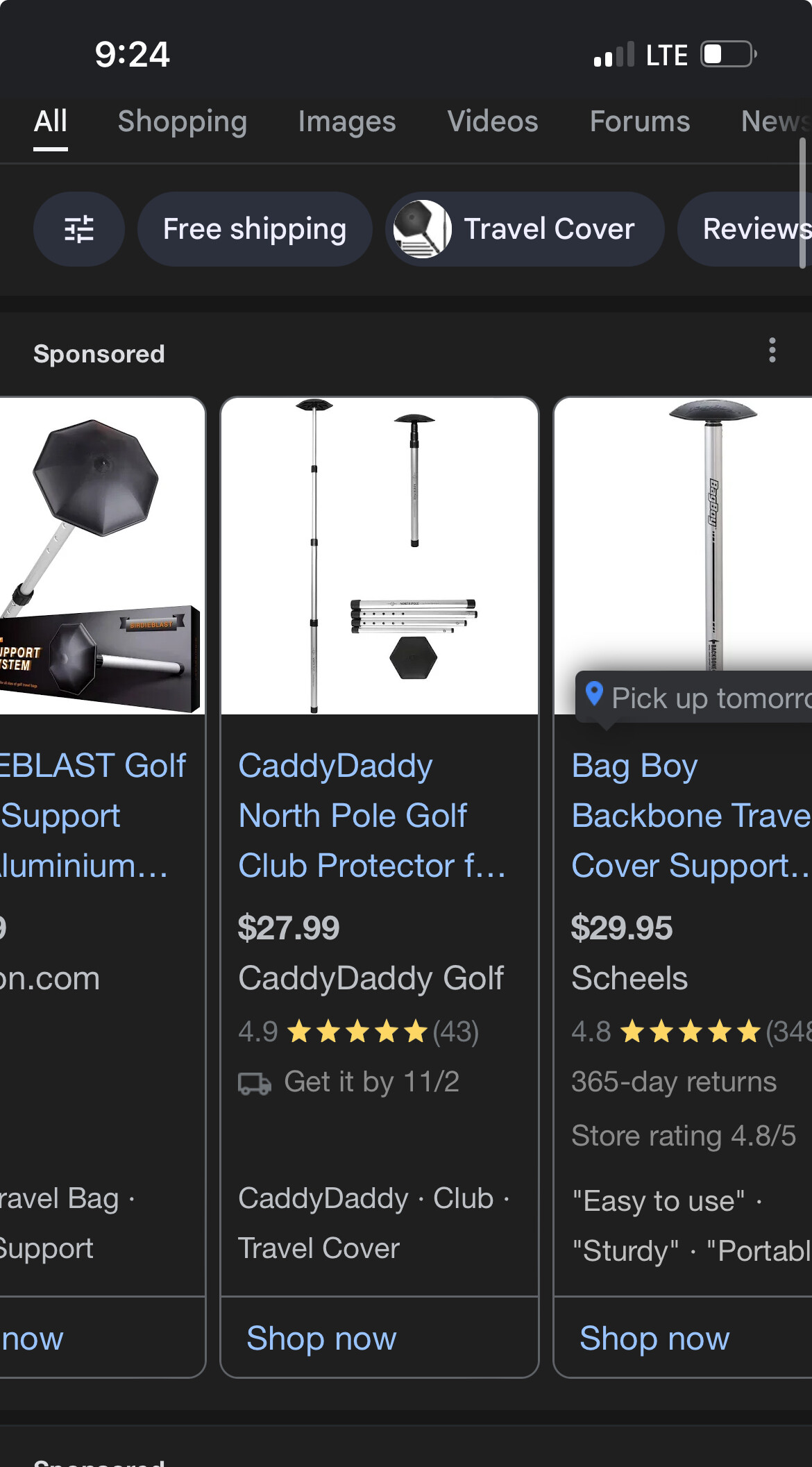812x1467 pixels.
Task: Open the search filters icon button
Action: 78,229
